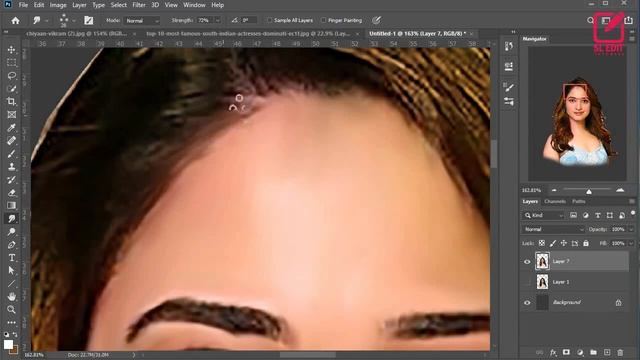Select the Quick Selection tool
The height and width of the screenshot is (360, 640).
(11, 89)
